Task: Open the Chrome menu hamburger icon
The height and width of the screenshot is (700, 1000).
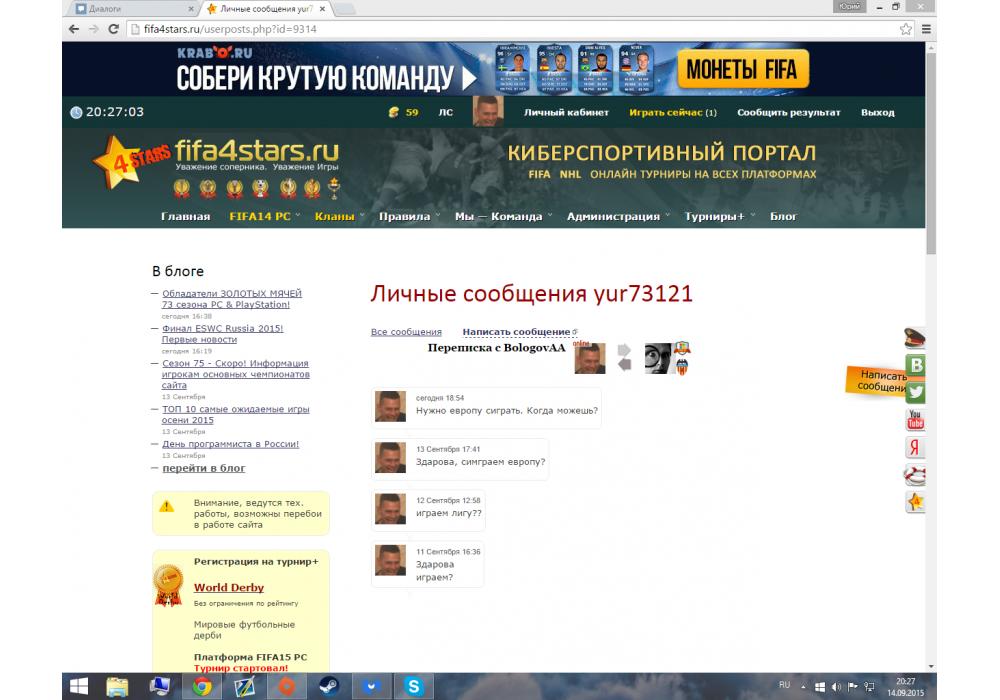Action: coord(926,29)
